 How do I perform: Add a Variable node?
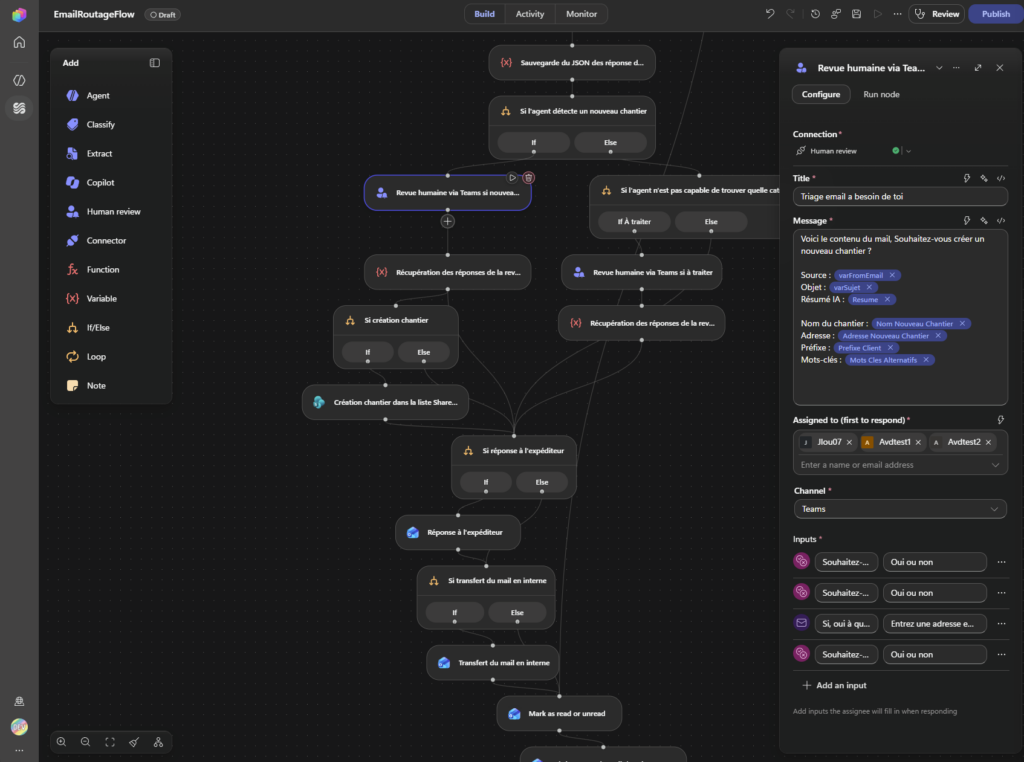(91, 298)
